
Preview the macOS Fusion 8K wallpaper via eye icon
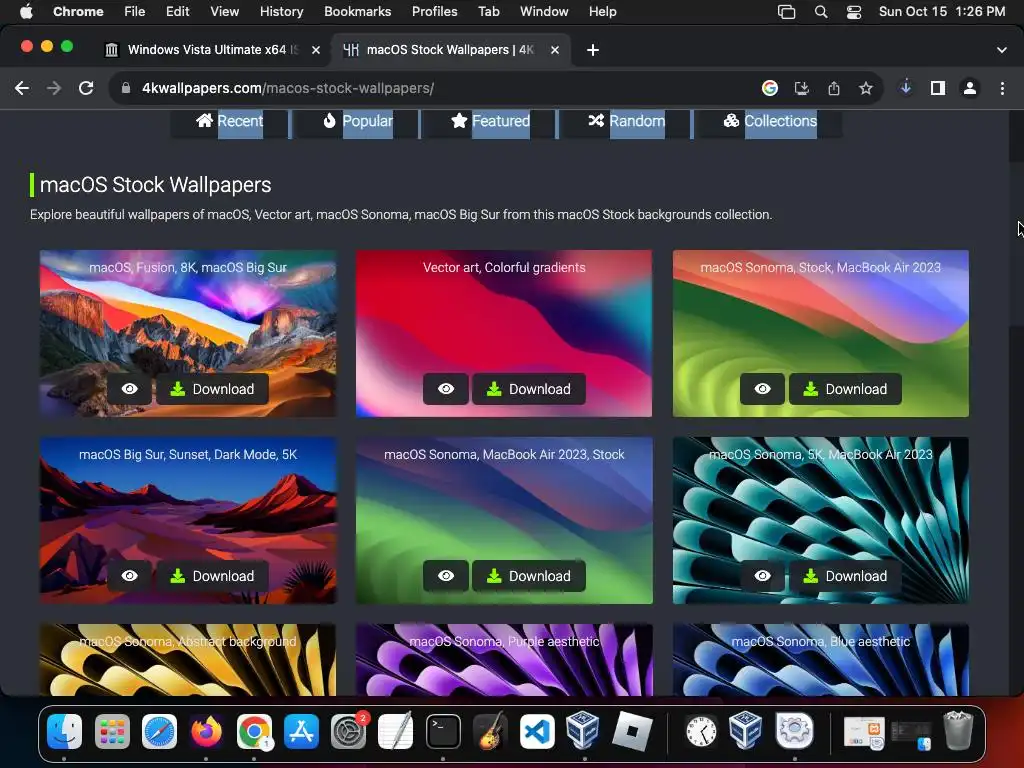129,389
